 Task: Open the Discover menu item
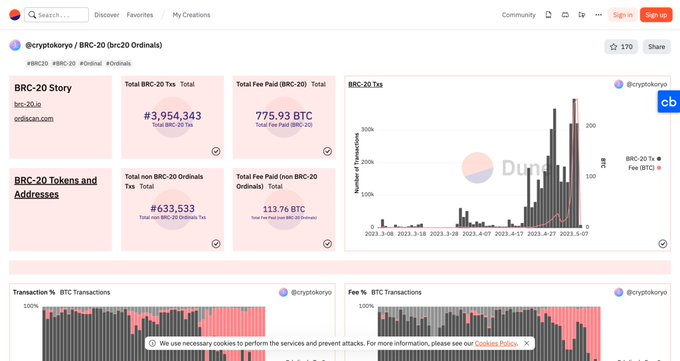coord(107,15)
